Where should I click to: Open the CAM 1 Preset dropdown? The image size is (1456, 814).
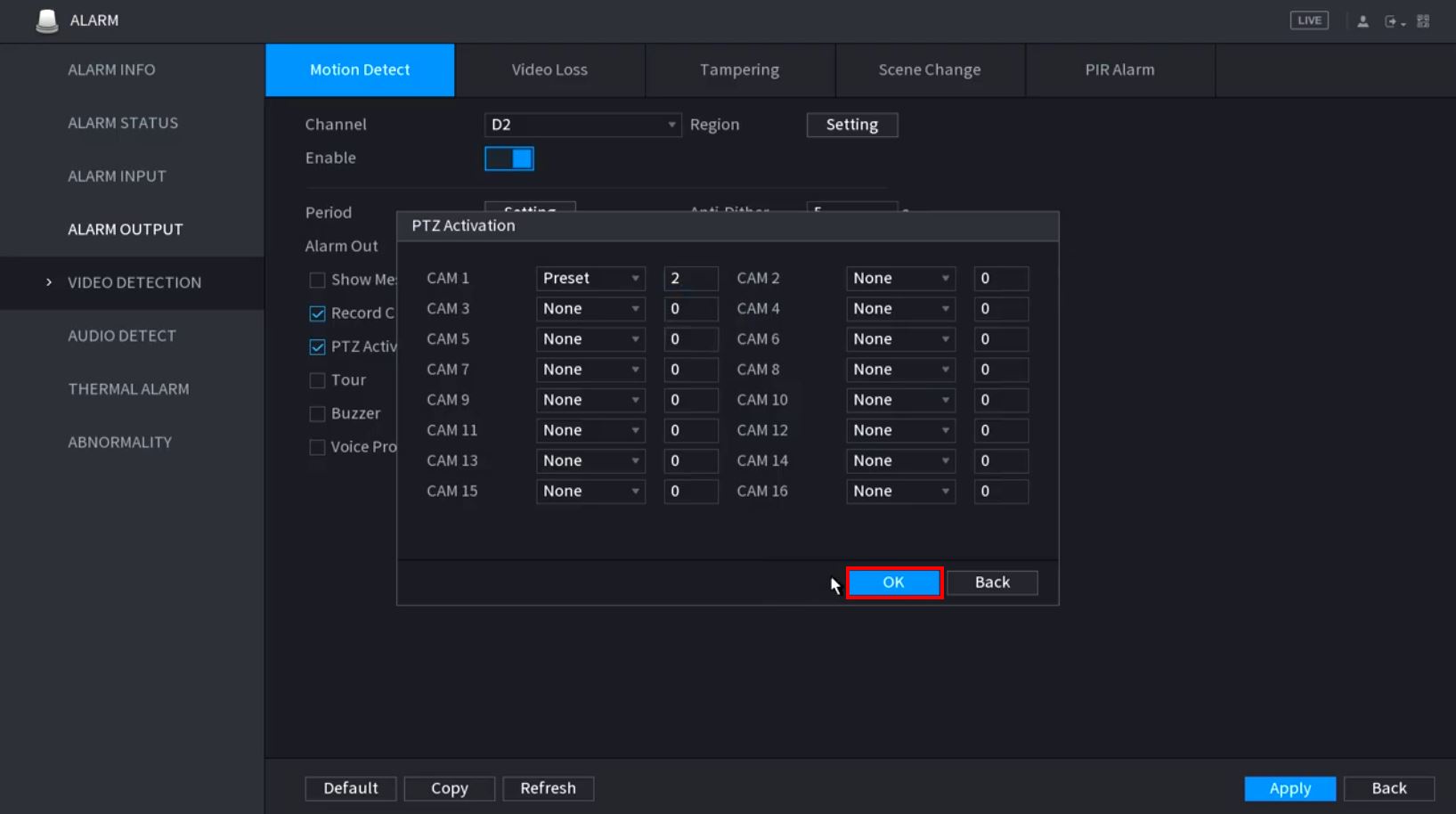(x=590, y=279)
